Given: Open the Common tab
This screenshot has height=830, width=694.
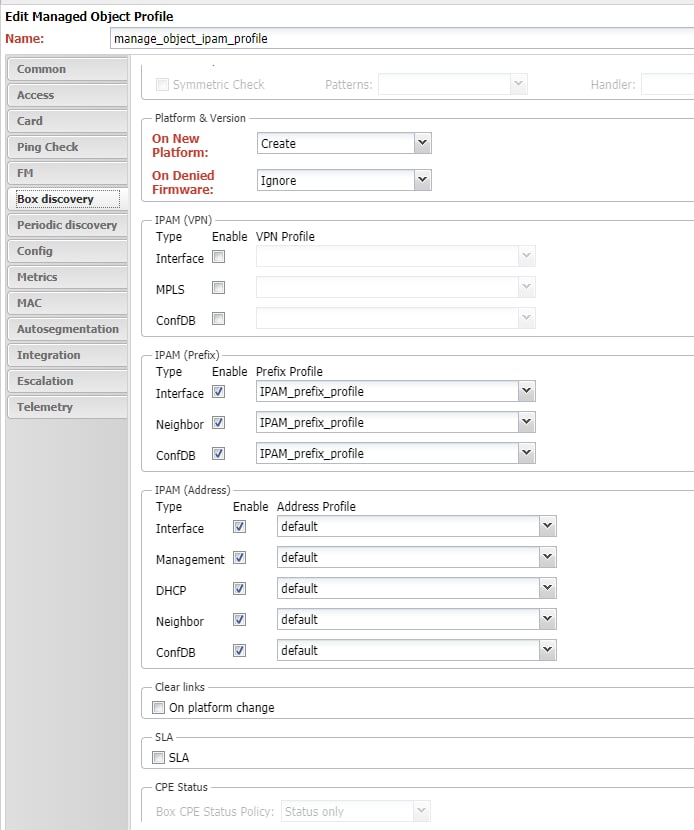Looking at the screenshot, I should click(x=67, y=69).
